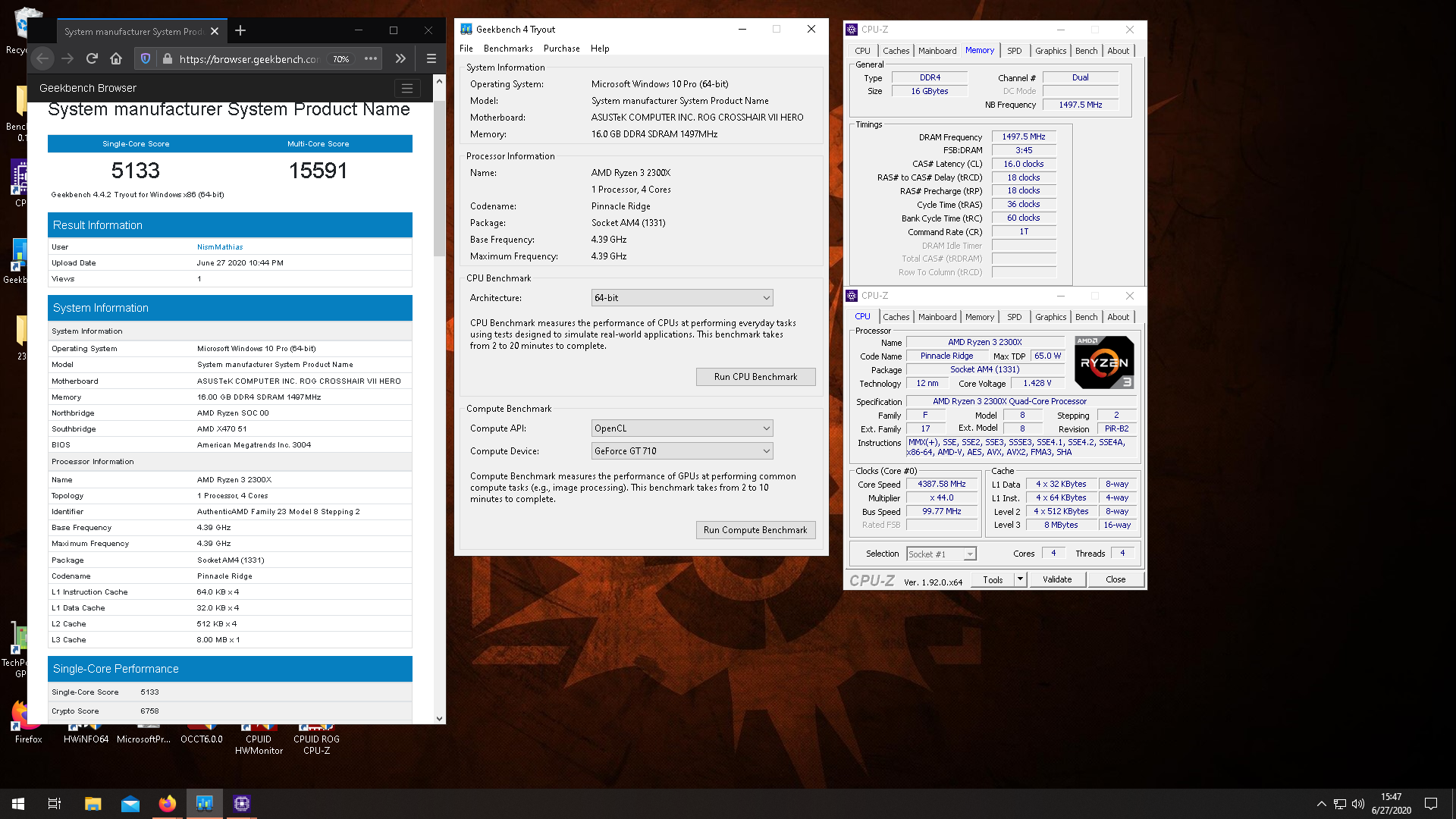The width and height of the screenshot is (1456, 819).
Task: Open page actions three-dot menu
Action: click(371, 58)
